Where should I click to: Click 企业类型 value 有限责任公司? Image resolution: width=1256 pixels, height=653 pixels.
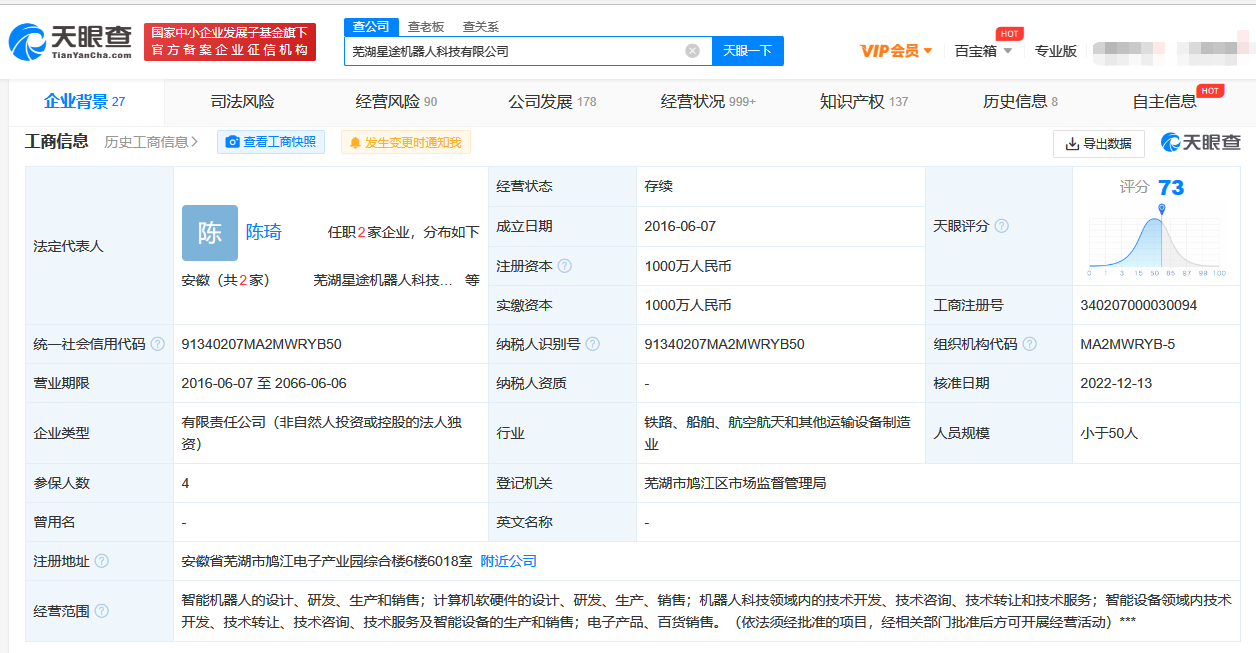tap(321, 433)
